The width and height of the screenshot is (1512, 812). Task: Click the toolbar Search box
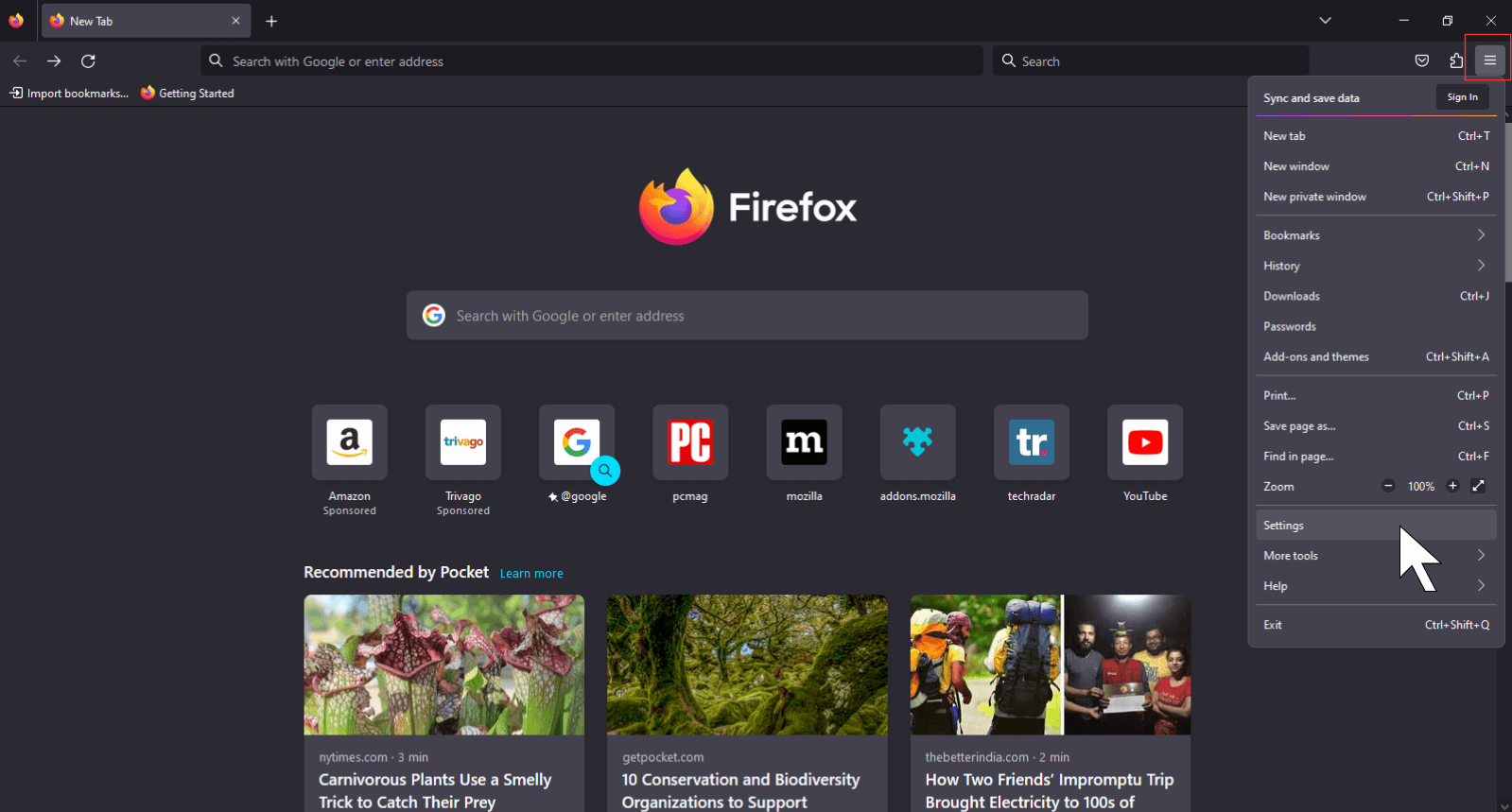pyautogui.click(x=1151, y=60)
